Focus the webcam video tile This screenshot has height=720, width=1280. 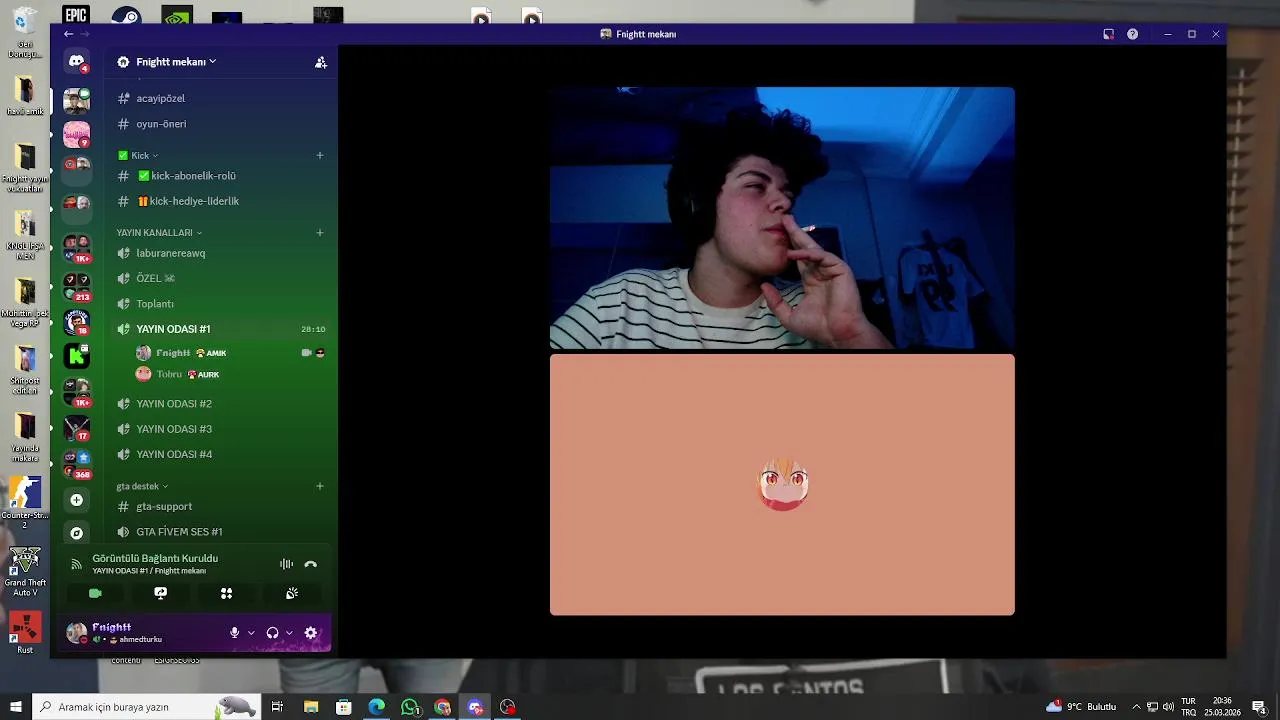click(x=782, y=218)
